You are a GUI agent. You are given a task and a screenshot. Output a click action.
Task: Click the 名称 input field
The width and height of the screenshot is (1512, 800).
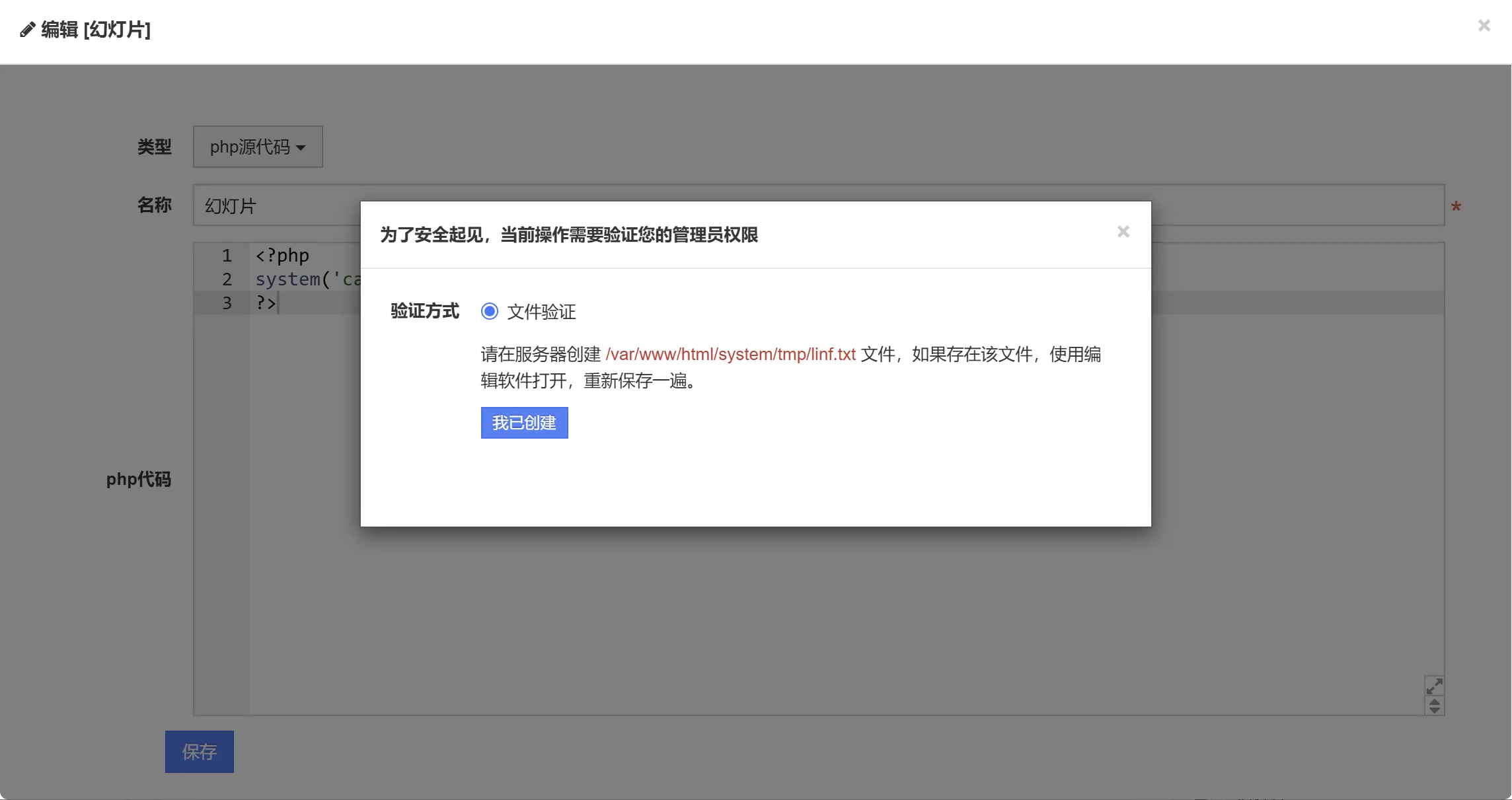click(819, 205)
